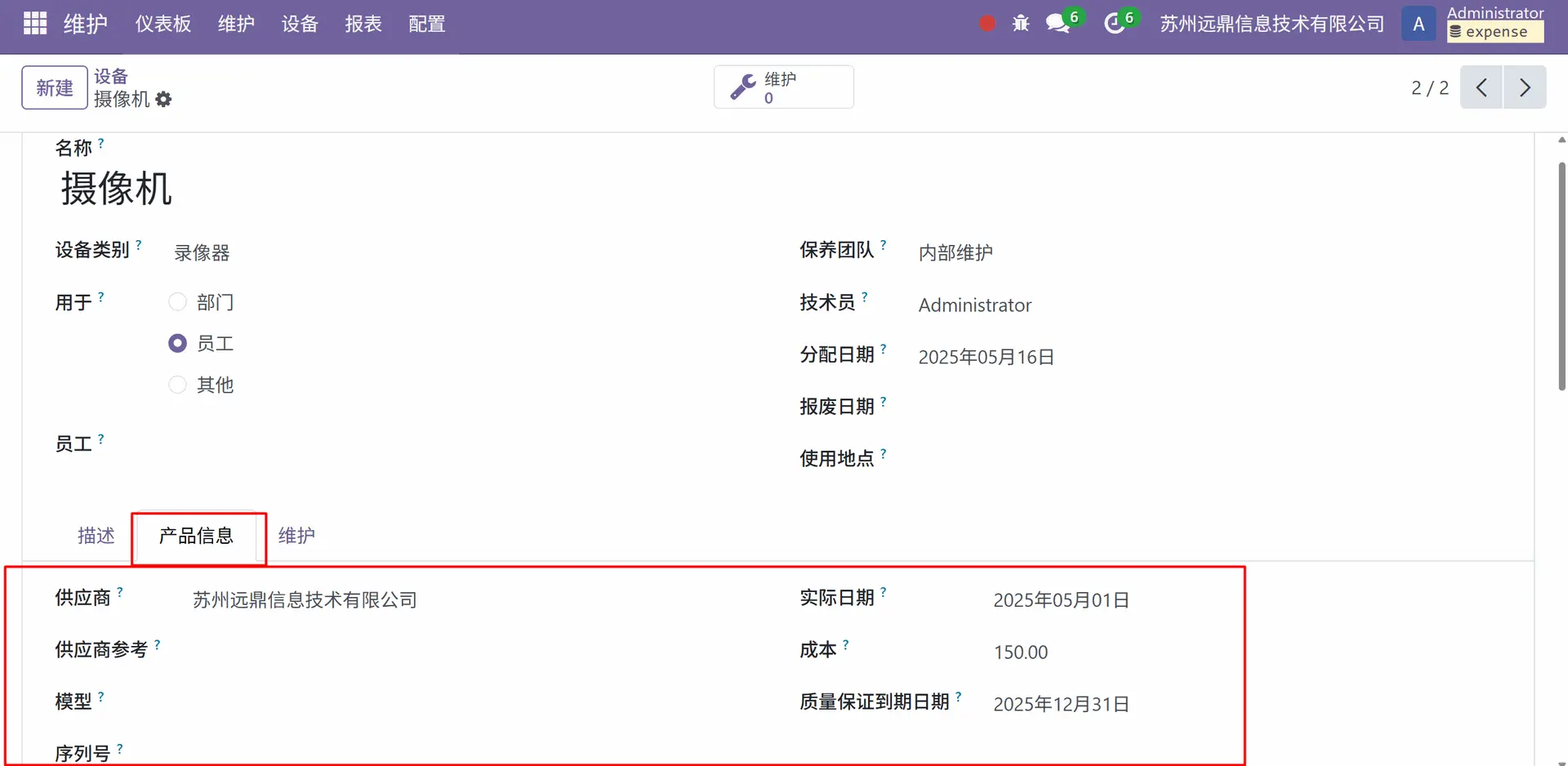Viewport: 1568px width, 766px height.
Task: Open the 仪表板 menu
Action: 163,24
